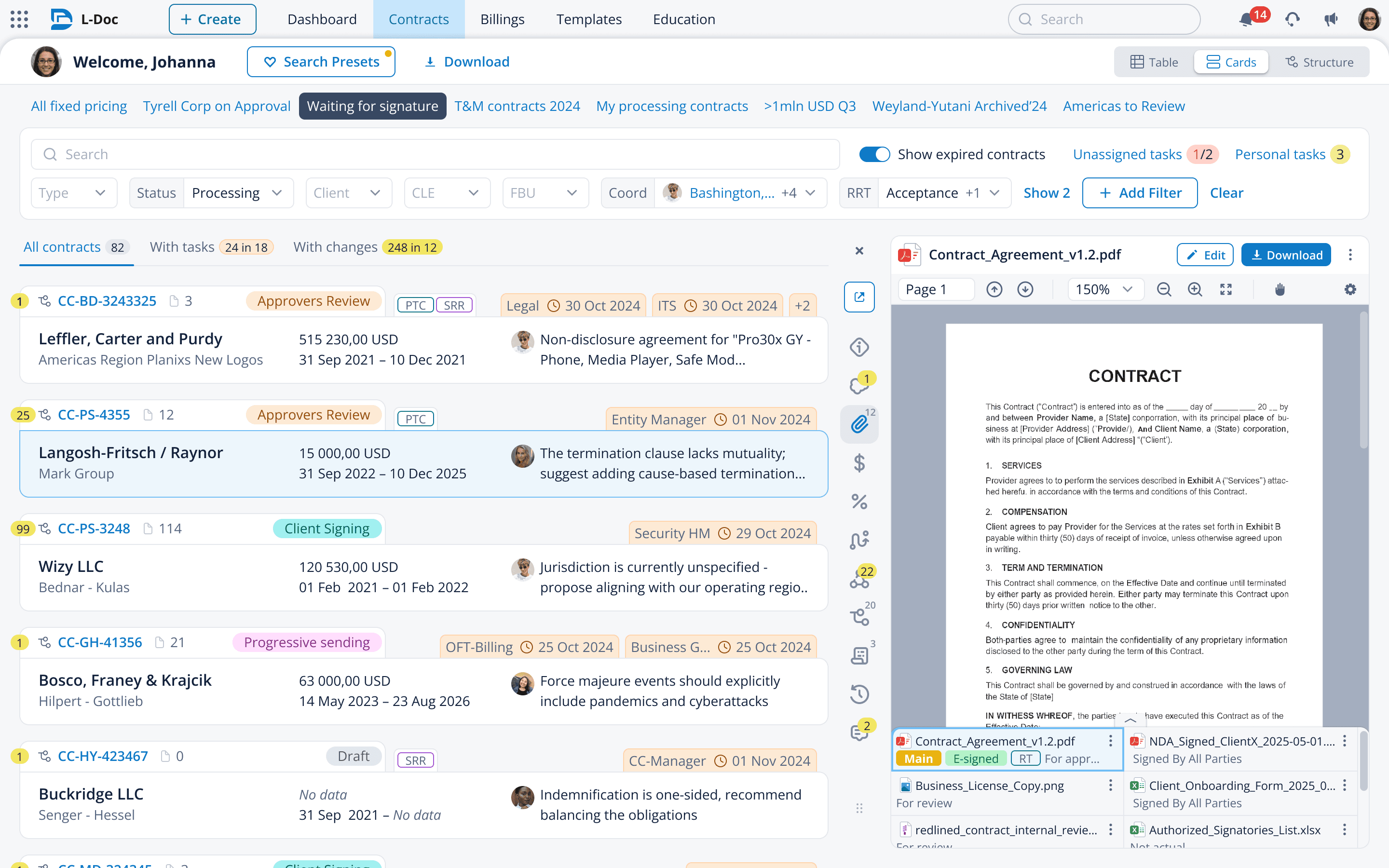The height and width of the screenshot is (868, 1389).
Task: Open the Billings menu item
Action: [502, 19]
